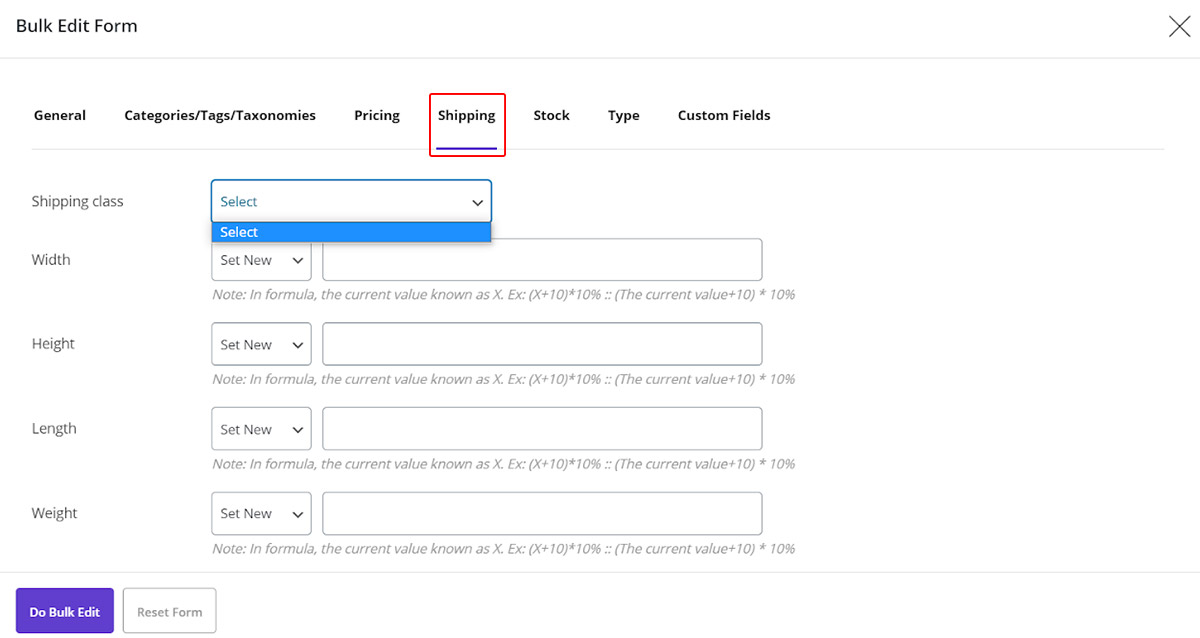The width and height of the screenshot is (1200, 638).
Task: Focus the Length value input field
Action: pos(542,429)
